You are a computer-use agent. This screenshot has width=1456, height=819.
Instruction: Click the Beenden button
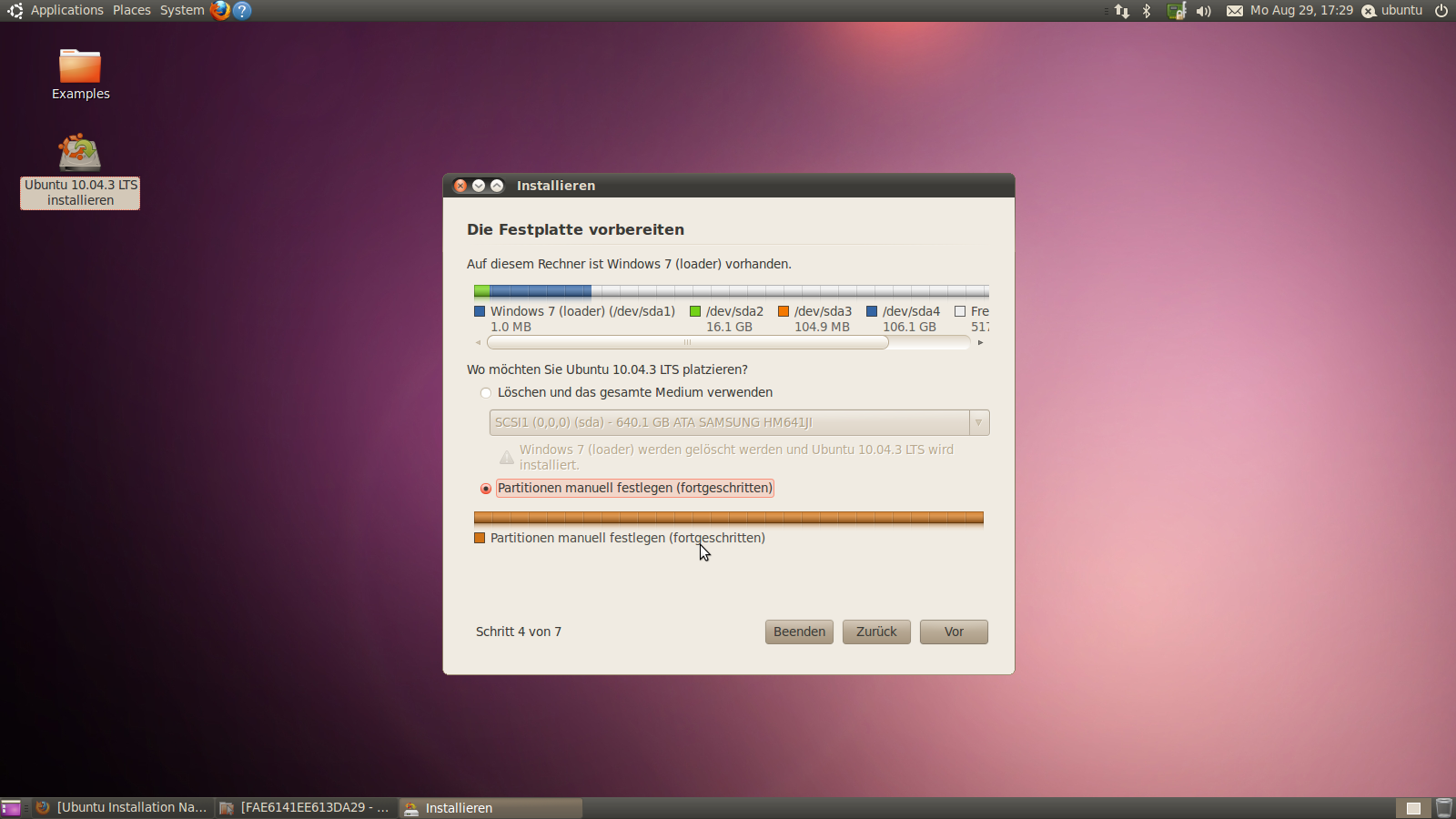point(799,632)
